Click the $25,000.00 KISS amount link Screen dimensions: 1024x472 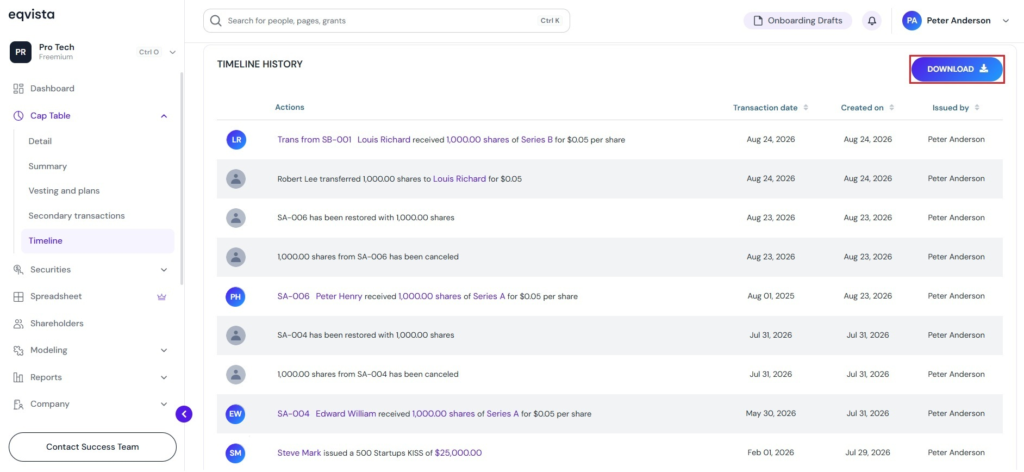pyautogui.click(x=458, y=453)
